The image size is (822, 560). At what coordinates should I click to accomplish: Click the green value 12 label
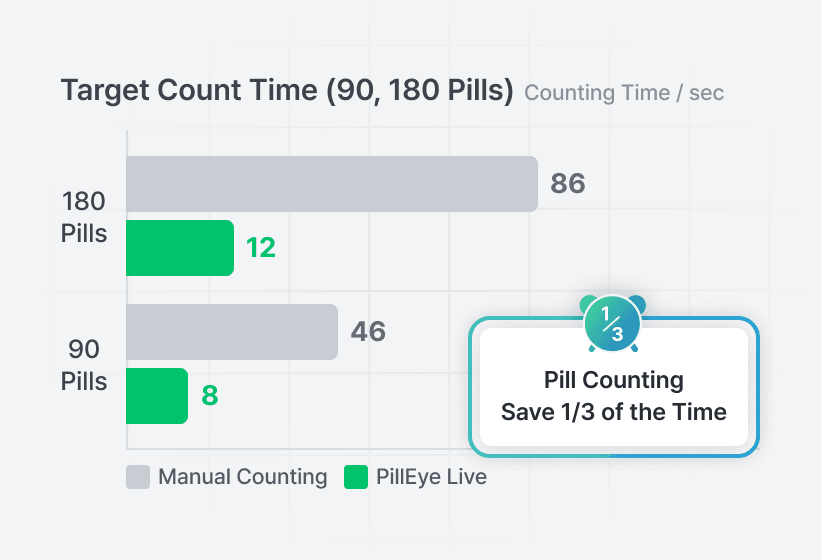coord(261,248)
